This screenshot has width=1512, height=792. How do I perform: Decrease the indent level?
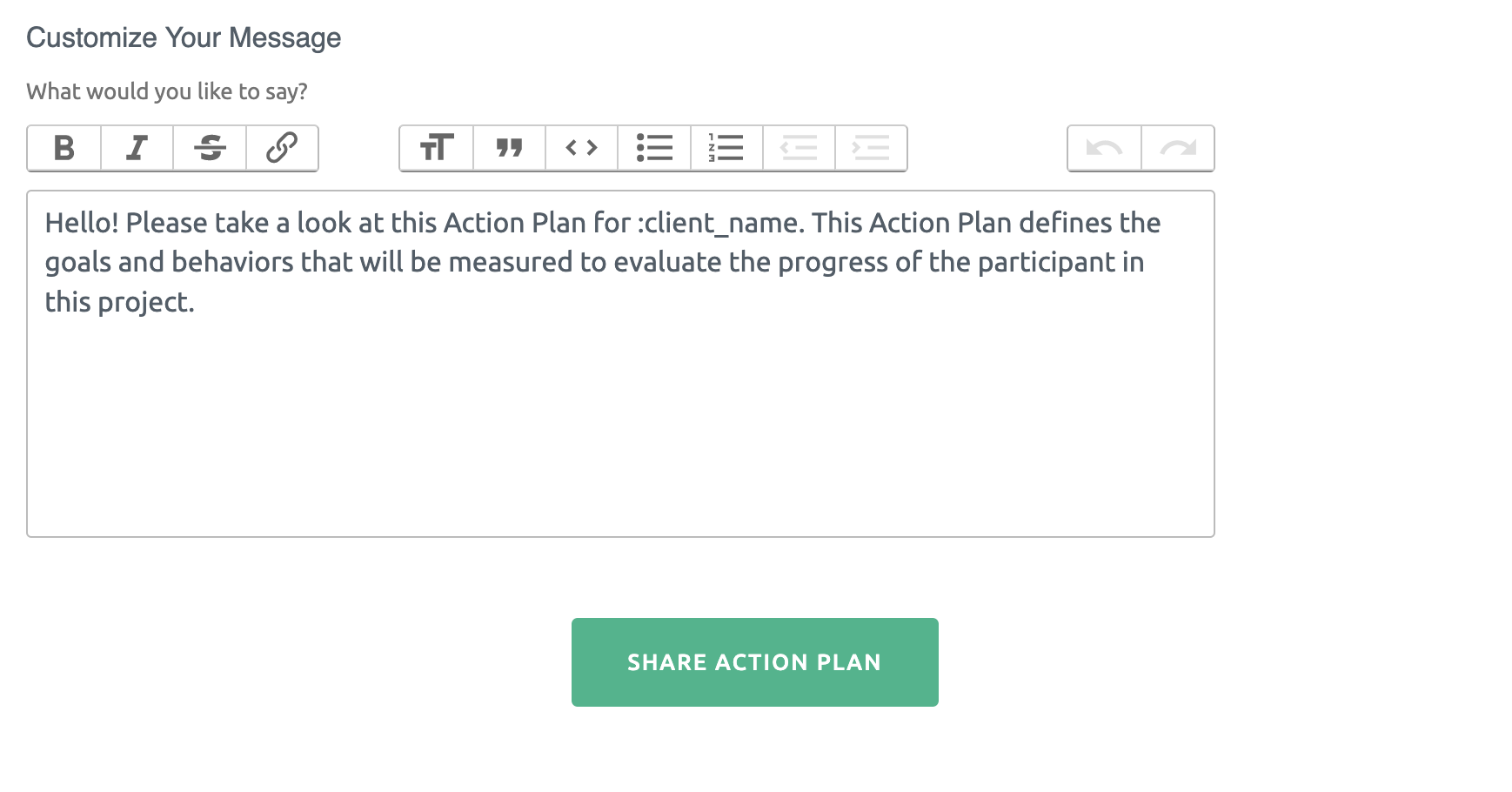(799, 148)
